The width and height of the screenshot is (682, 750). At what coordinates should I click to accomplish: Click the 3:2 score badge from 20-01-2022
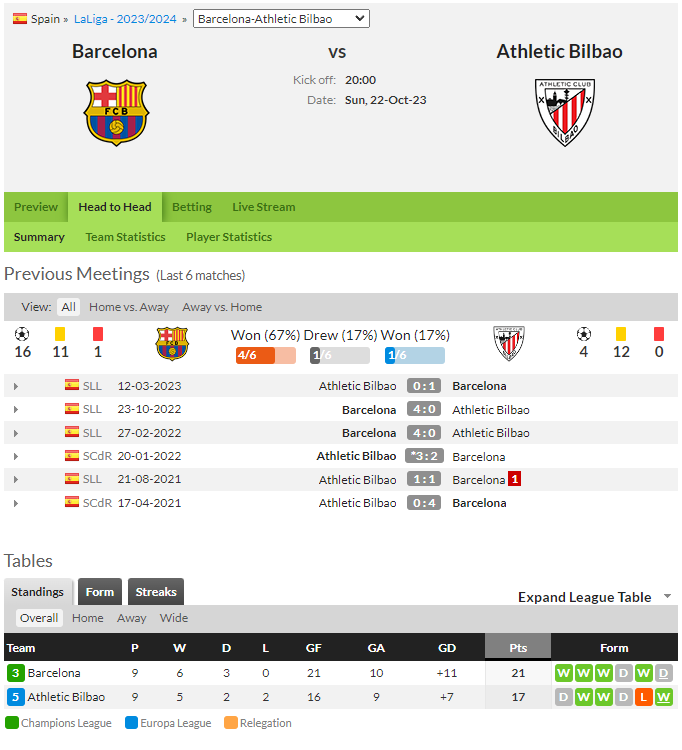(424, 456)
